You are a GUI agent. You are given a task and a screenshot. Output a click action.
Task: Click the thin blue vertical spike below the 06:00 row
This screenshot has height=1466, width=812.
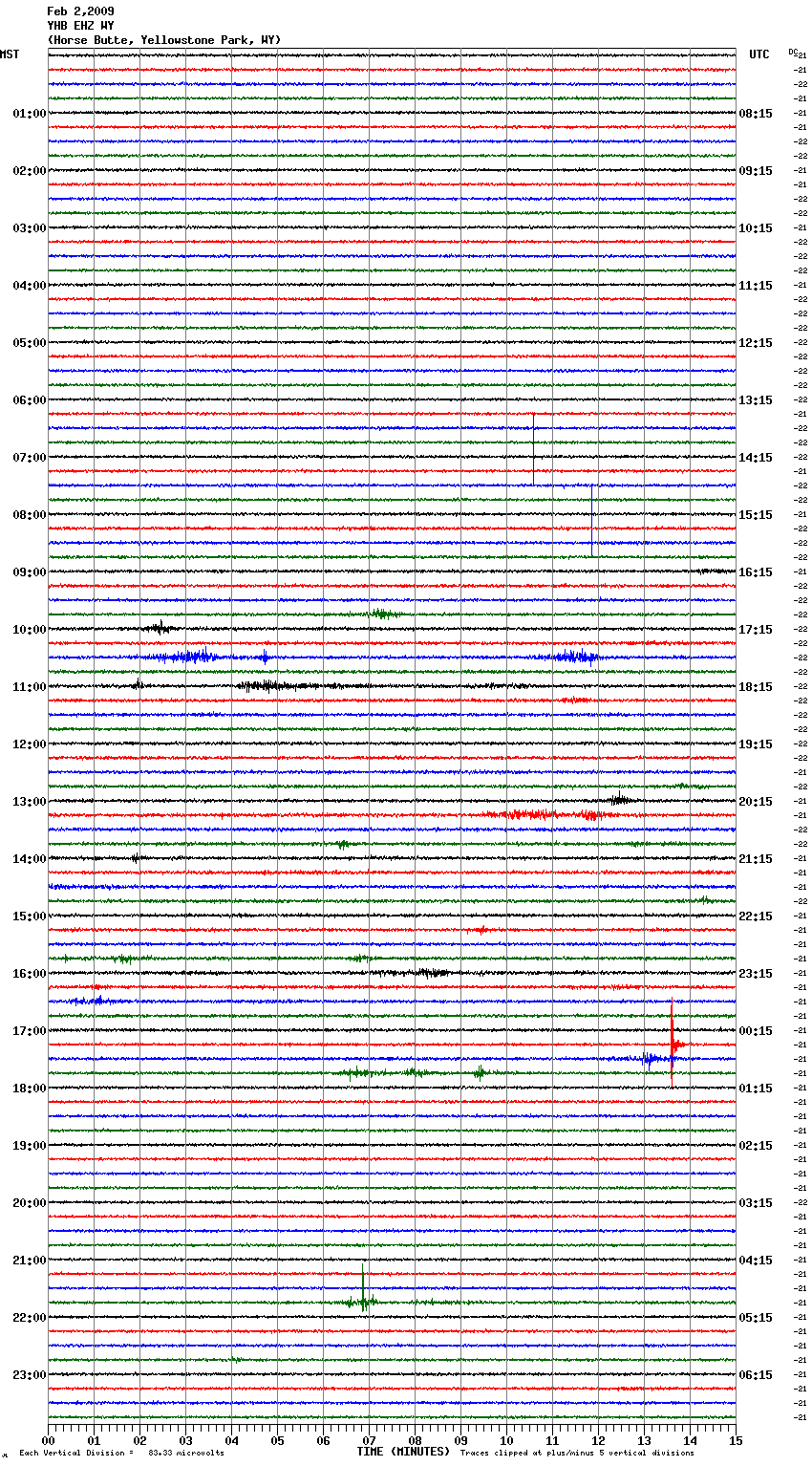[x=534, y=447]
